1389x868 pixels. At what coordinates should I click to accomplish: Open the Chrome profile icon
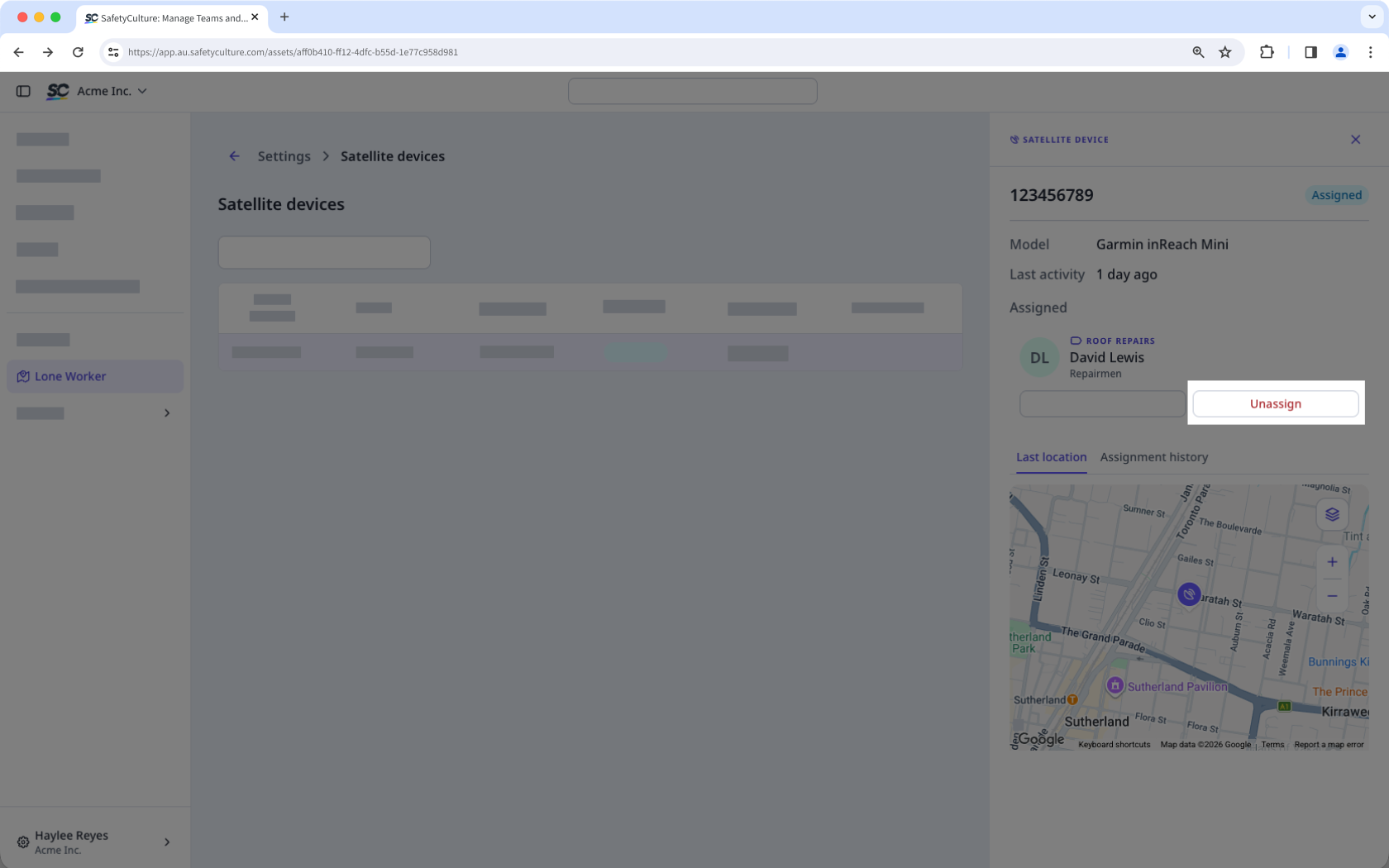(1340, 52)
